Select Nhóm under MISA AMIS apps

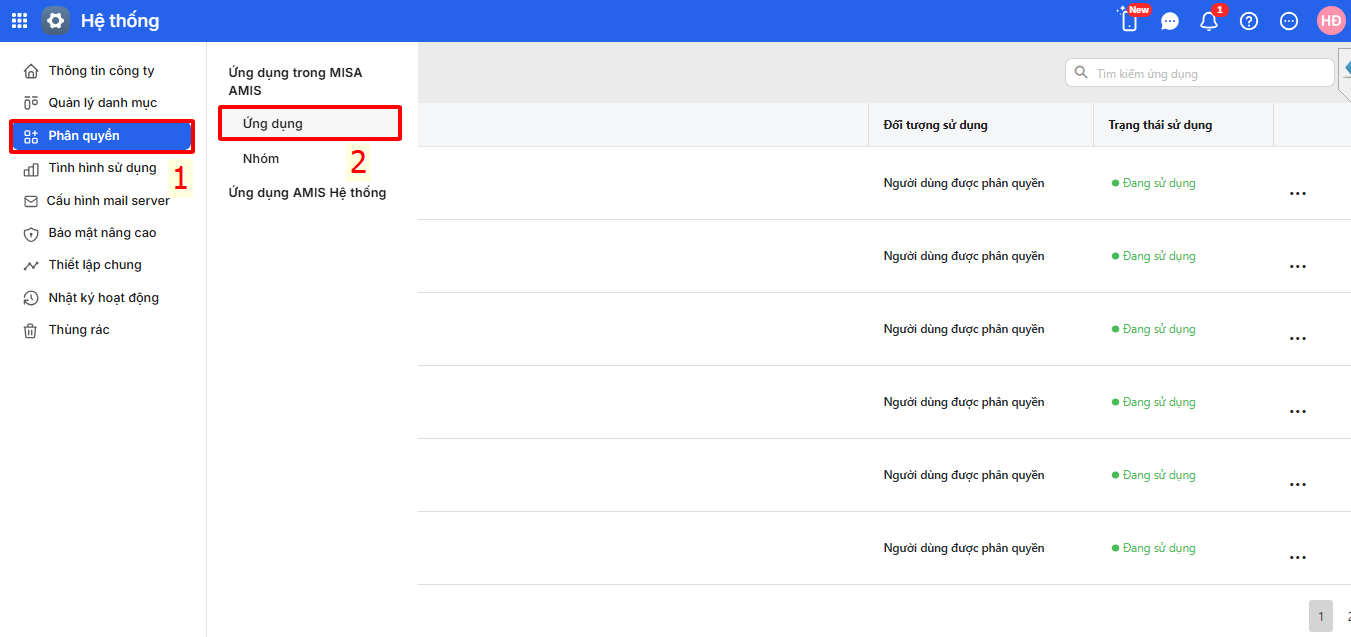[x=261, y=159]
